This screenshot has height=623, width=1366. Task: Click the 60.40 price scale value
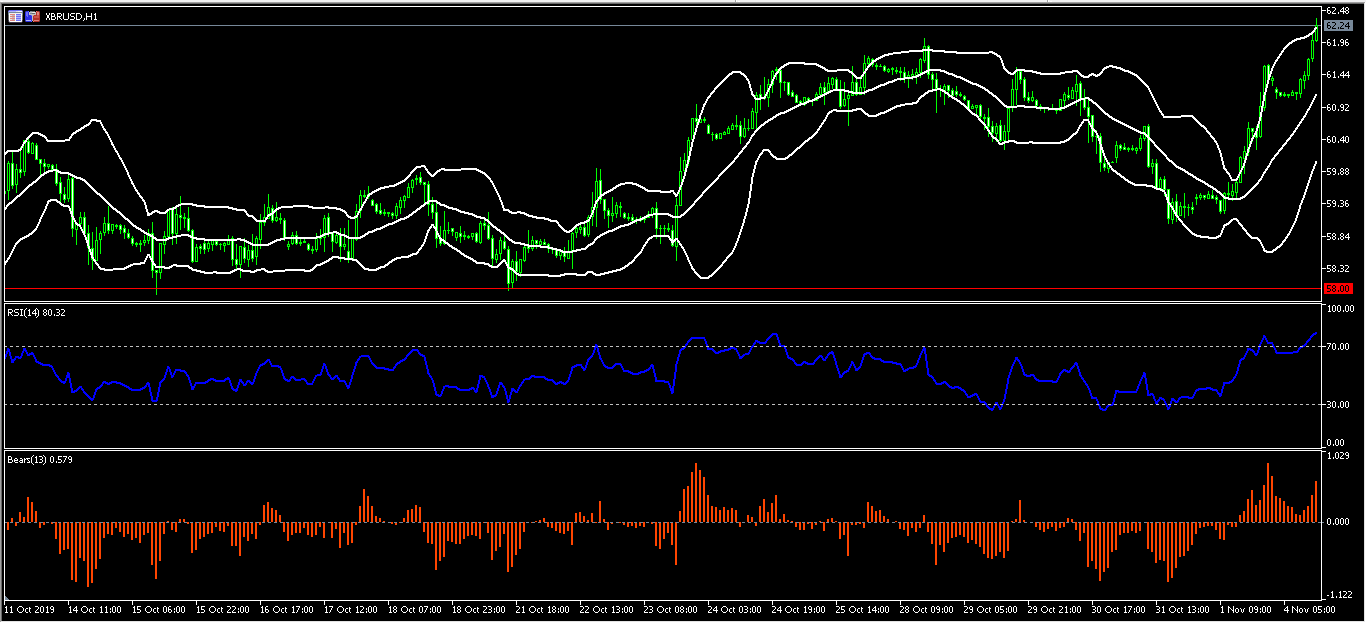coord(1335,139)
